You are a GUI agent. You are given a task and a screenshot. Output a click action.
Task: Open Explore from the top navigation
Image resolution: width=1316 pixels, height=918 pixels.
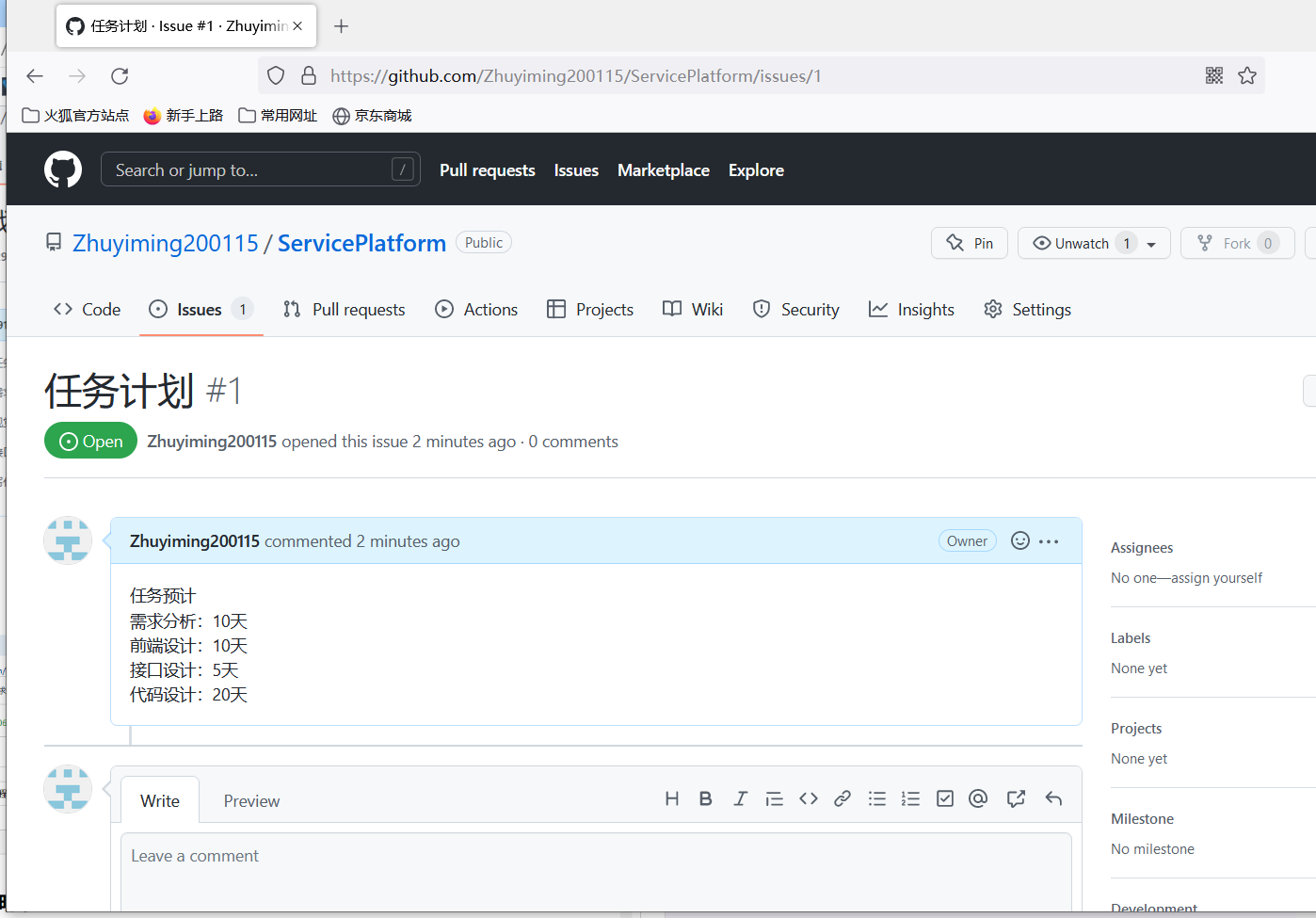756,169
